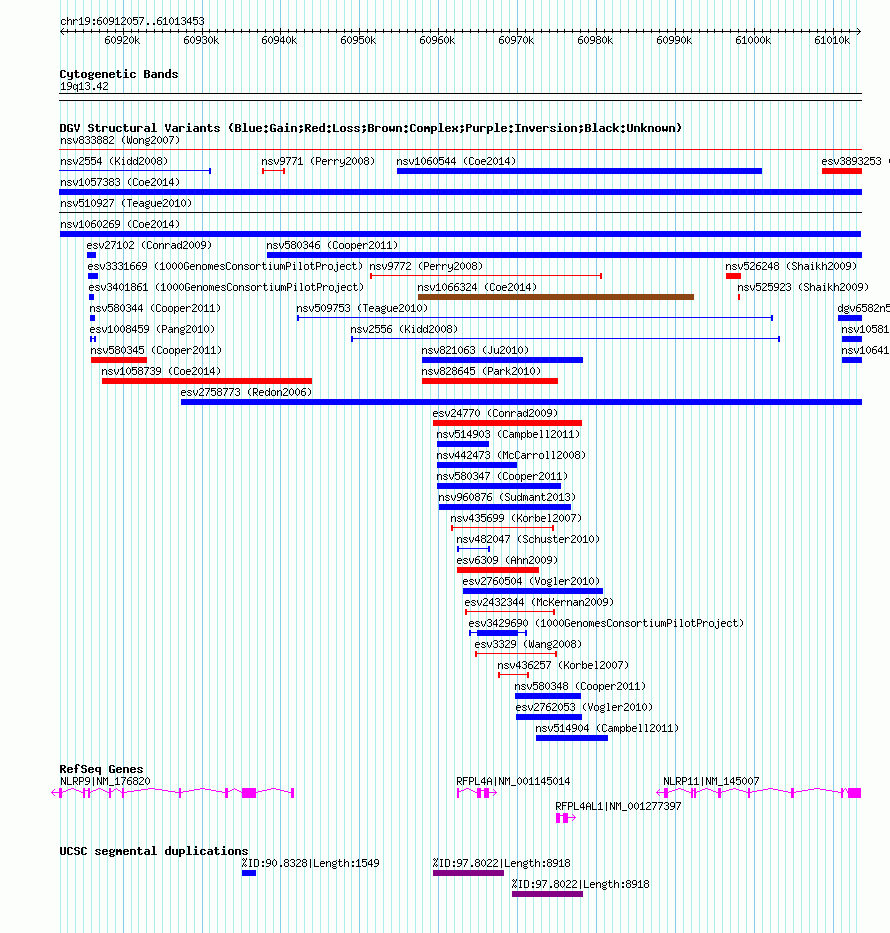Click the chr19:60912057..61013453 coordinate label
This screenshot has width=890, height=933.
tap(132, 21)
